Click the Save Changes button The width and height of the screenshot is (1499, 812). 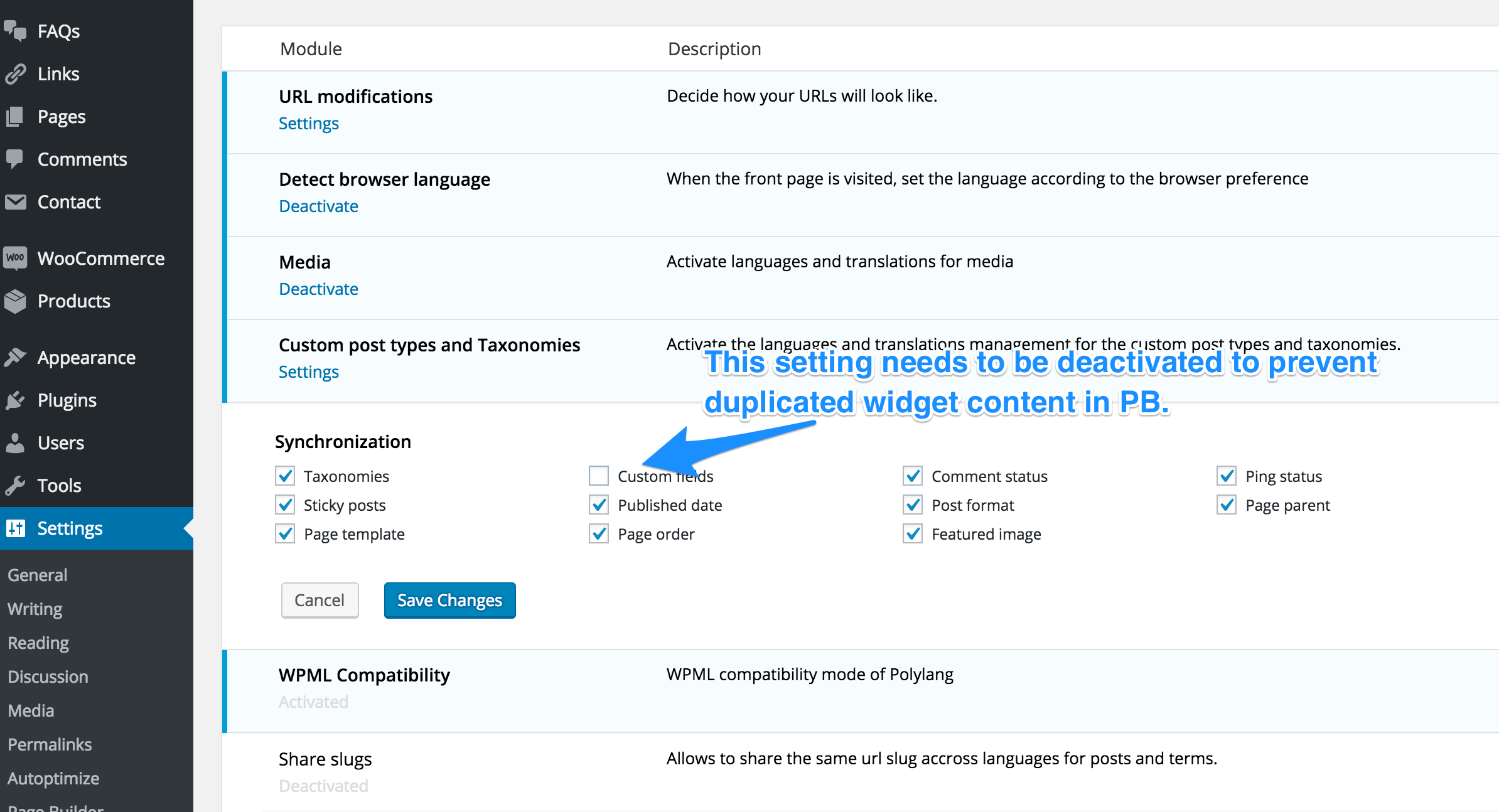[x=449, y=600]
